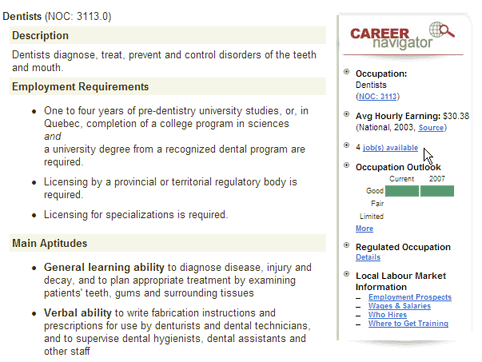Click the Employment Requirements section heading
This screenshot has width=482, height=362.
click(80, 87)
